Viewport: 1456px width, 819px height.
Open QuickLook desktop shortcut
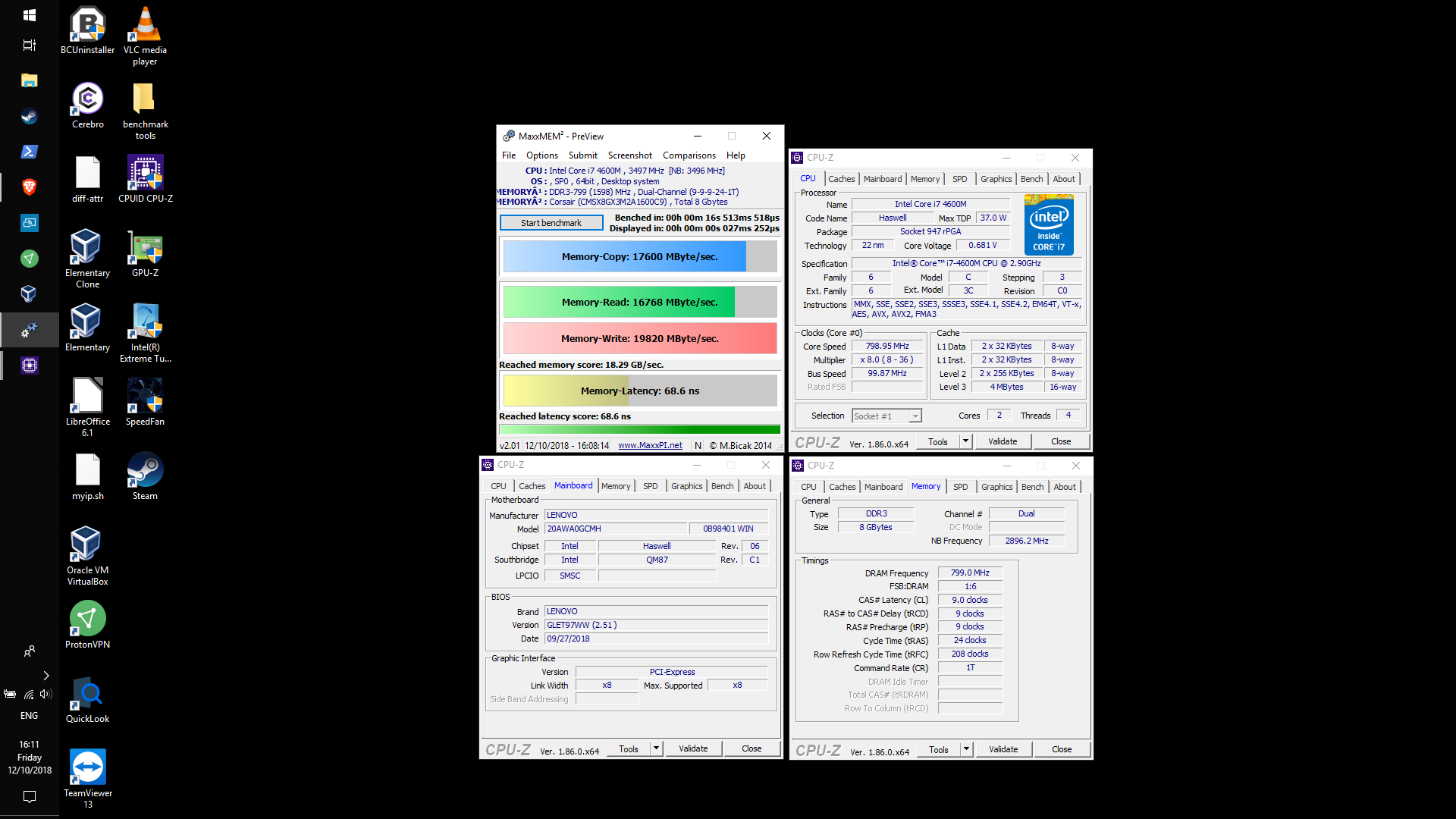point(87,699)
